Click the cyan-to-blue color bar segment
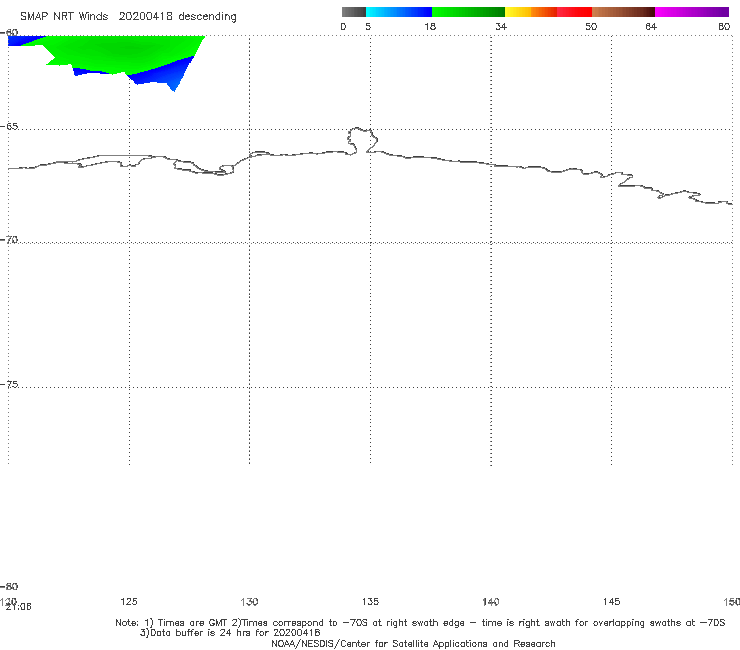Screen dimensions: 740x650 pos(399,12)
